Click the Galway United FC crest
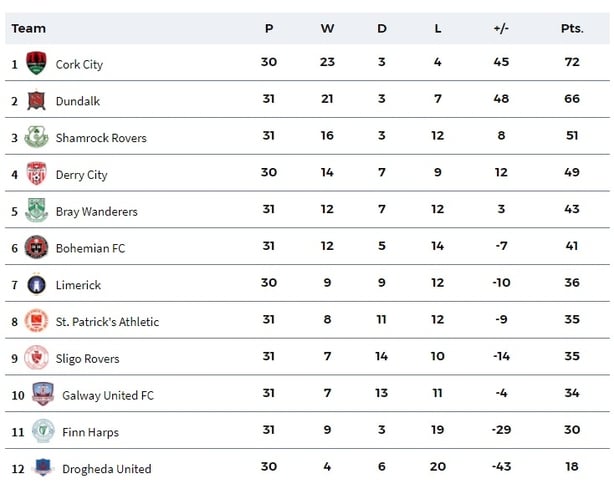 coord(43,394)
